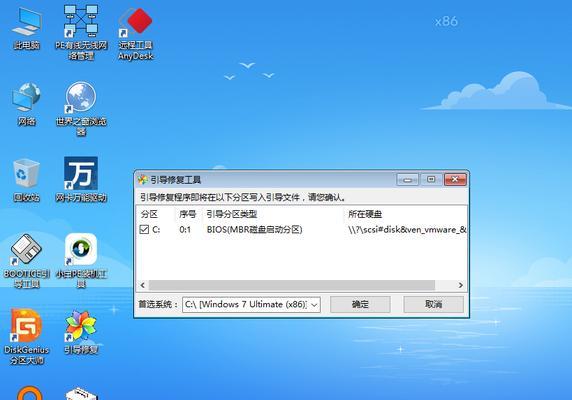Click the 回收站 recycle bin icon
Screen dimensions: 572x400
(x=26, y=180)
